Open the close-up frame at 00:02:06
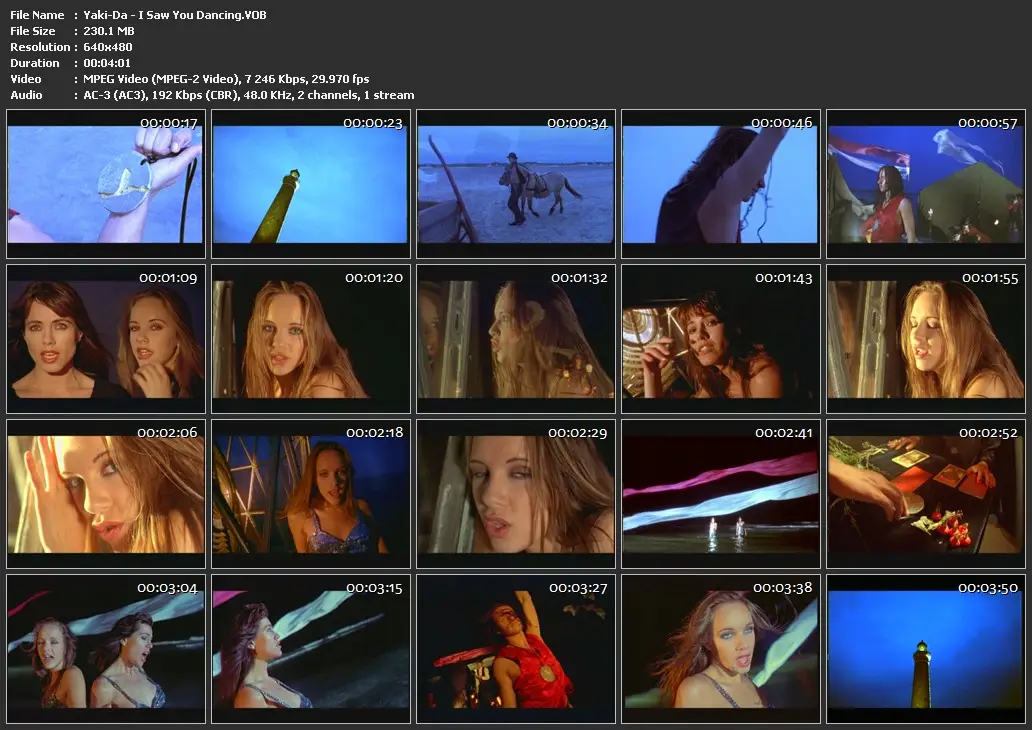 pyautogui.click(x=106, y=494)
